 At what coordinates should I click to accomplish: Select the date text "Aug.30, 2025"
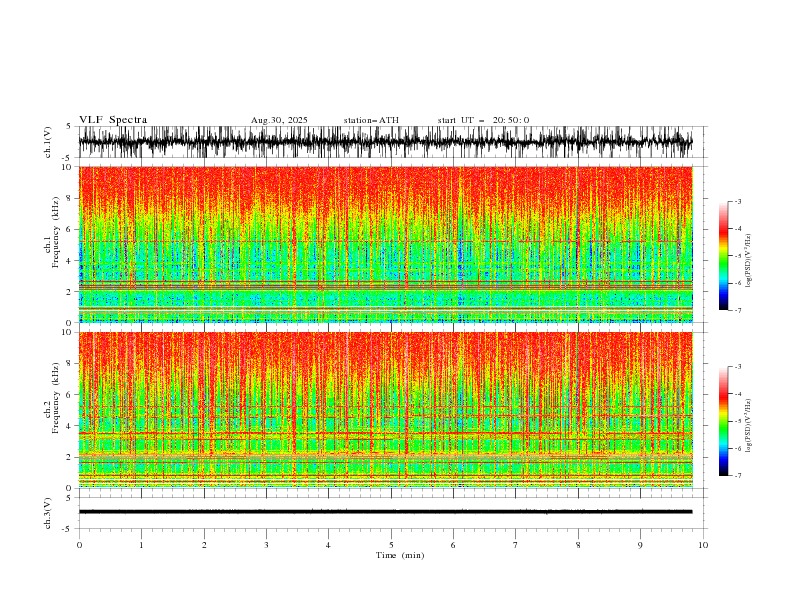279,120
